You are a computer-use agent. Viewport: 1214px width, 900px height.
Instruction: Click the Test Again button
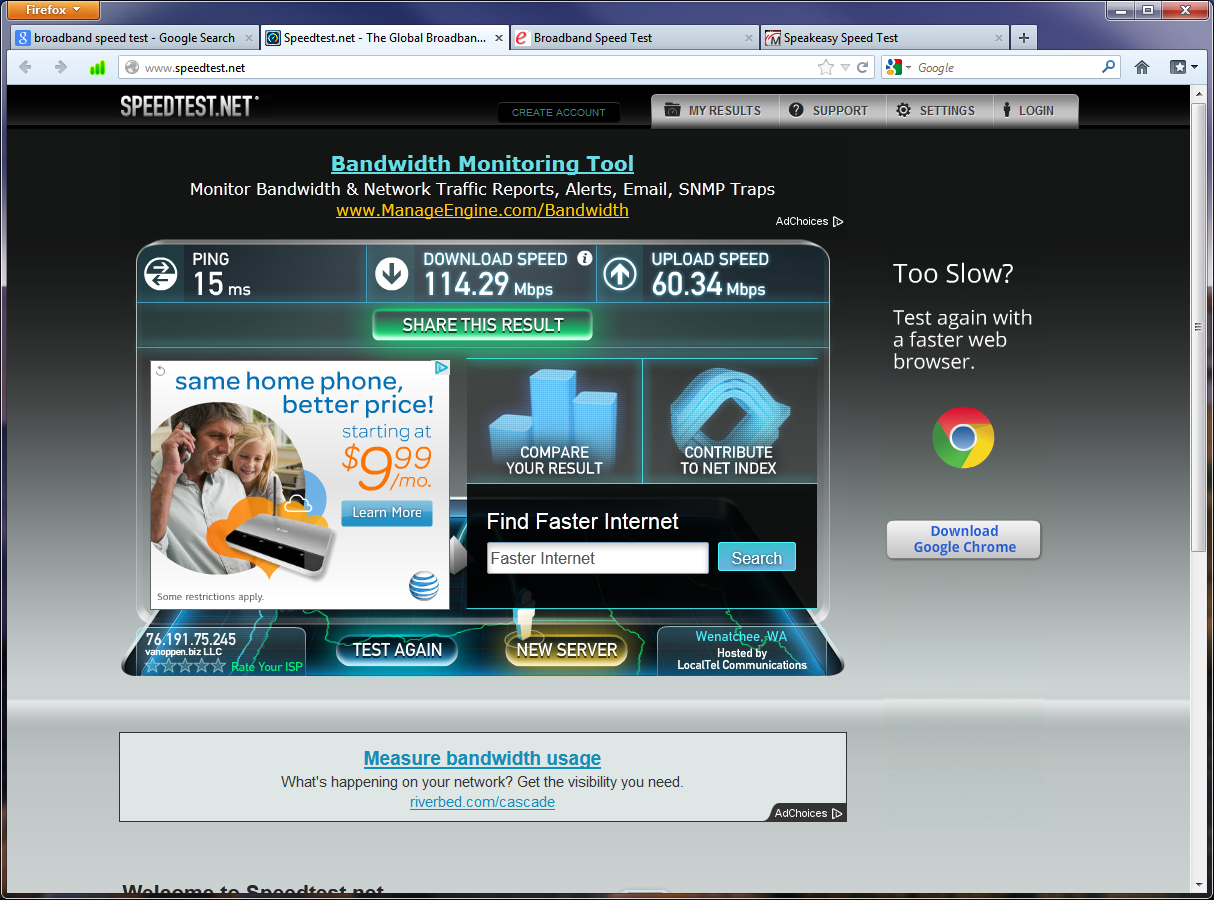click(x=397, y=650)
